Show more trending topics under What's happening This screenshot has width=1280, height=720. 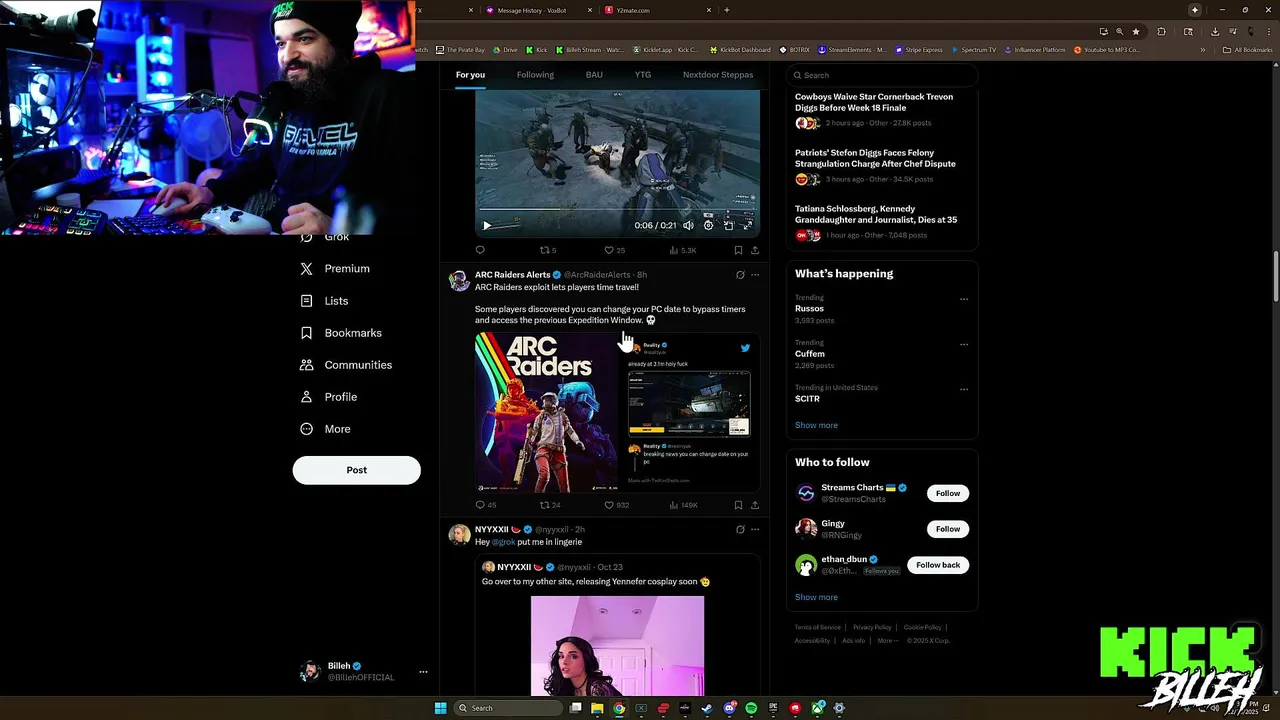coord(816,425)
